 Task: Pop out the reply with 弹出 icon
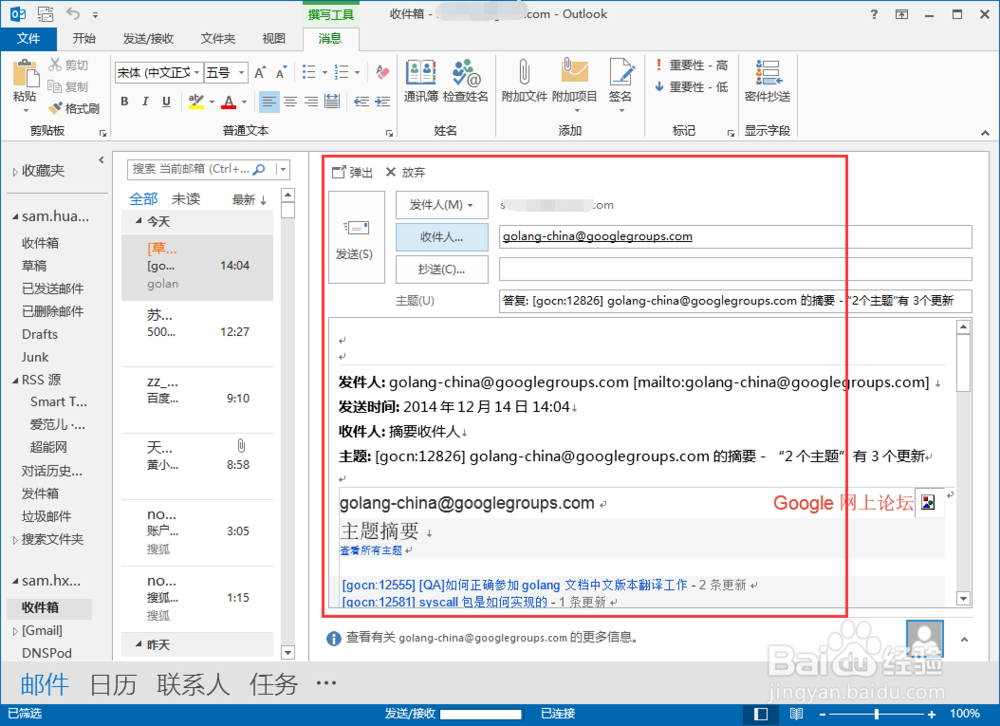pos(339,172)
